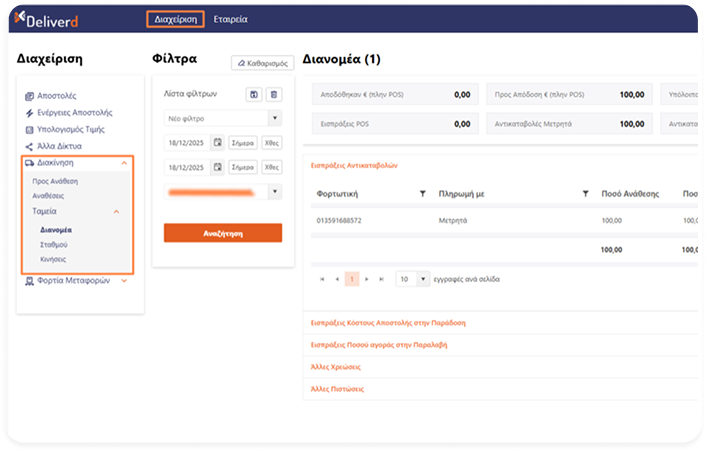Expand the Άλλες Χρεώσεις section
Image resolution: width=707 pixels, height=452 pixels.
(x=335, y=367)
